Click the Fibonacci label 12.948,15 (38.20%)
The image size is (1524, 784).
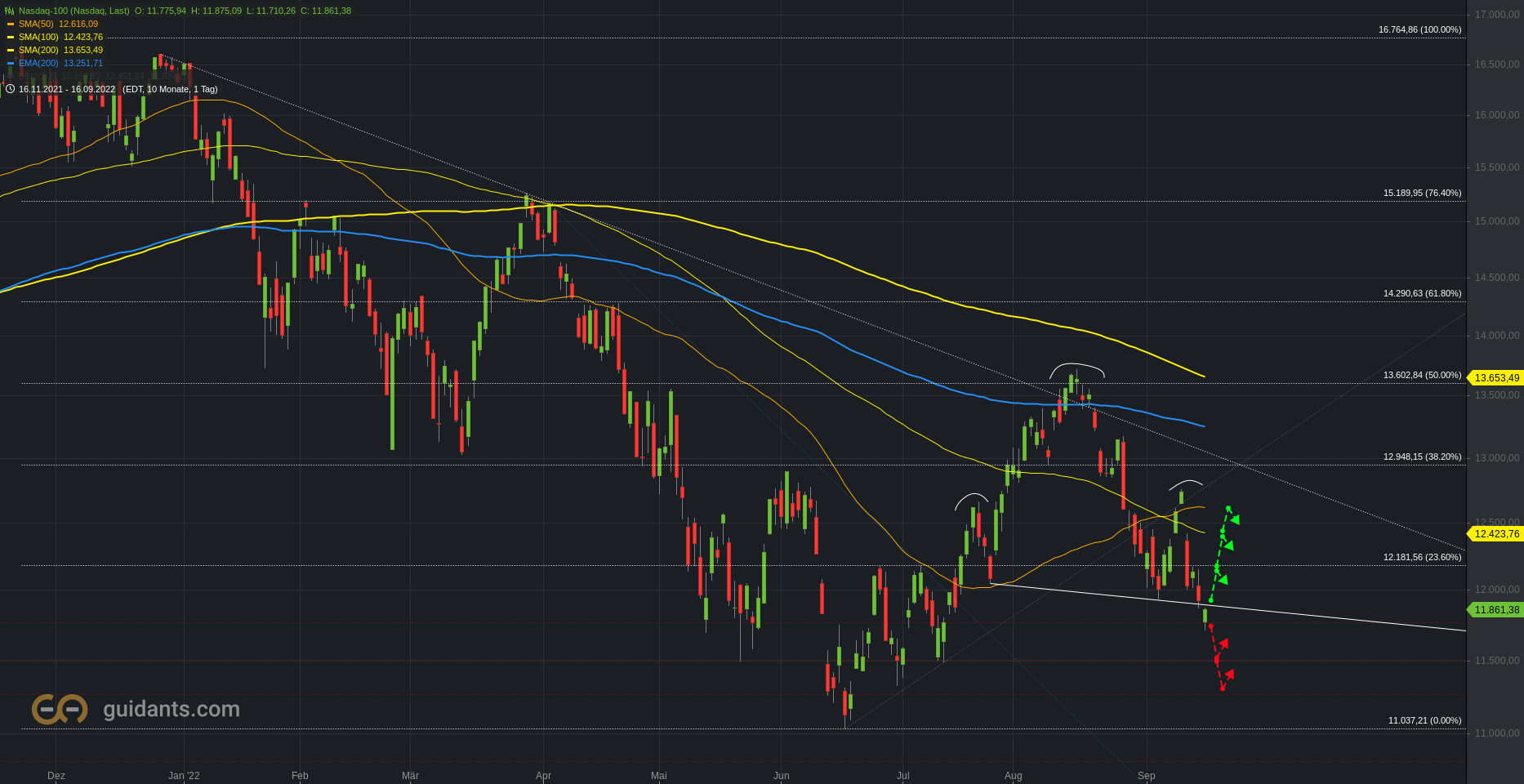(x=1423, y=457)
